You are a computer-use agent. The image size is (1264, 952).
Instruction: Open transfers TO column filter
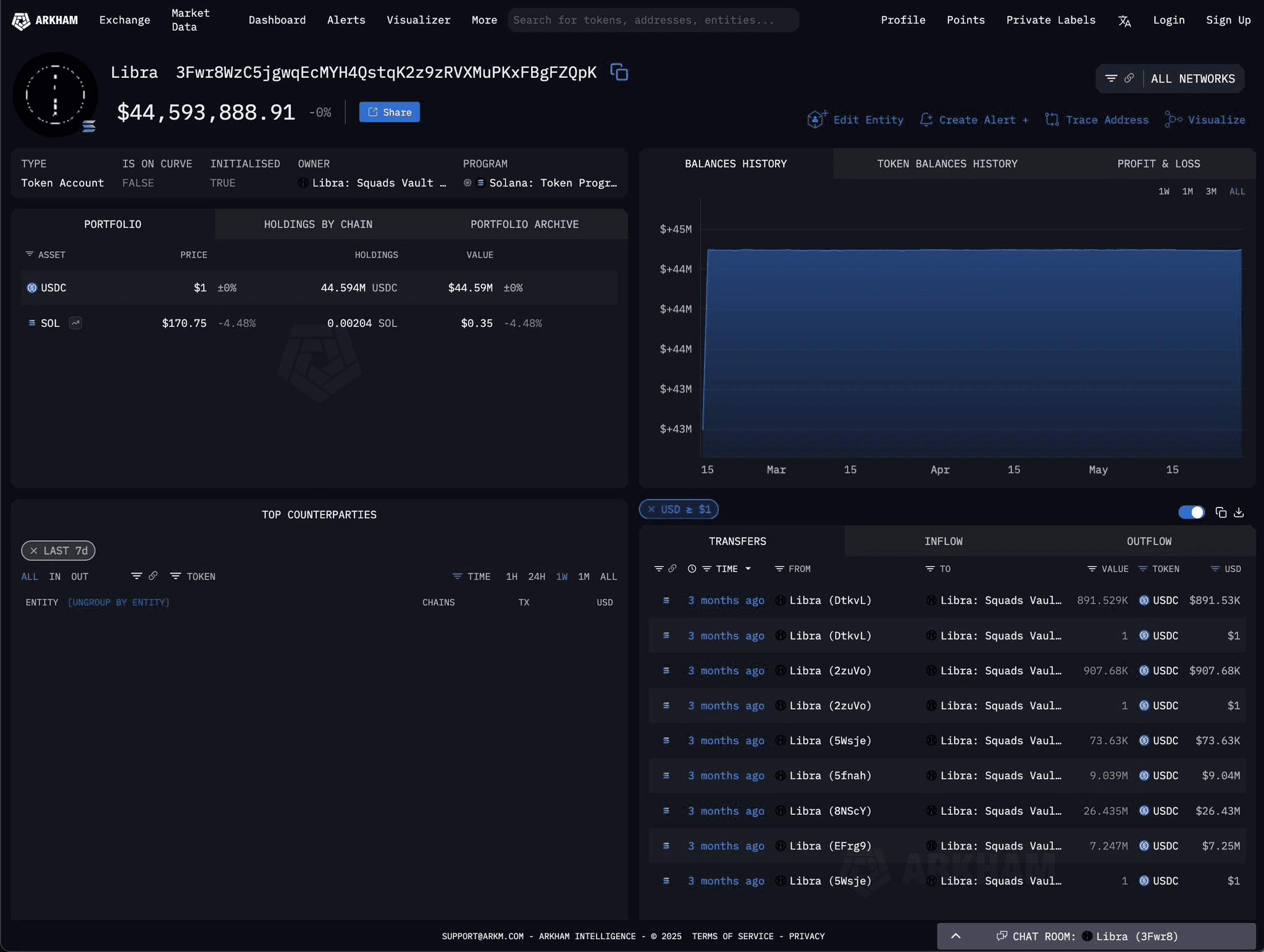[x=930, y=569]
